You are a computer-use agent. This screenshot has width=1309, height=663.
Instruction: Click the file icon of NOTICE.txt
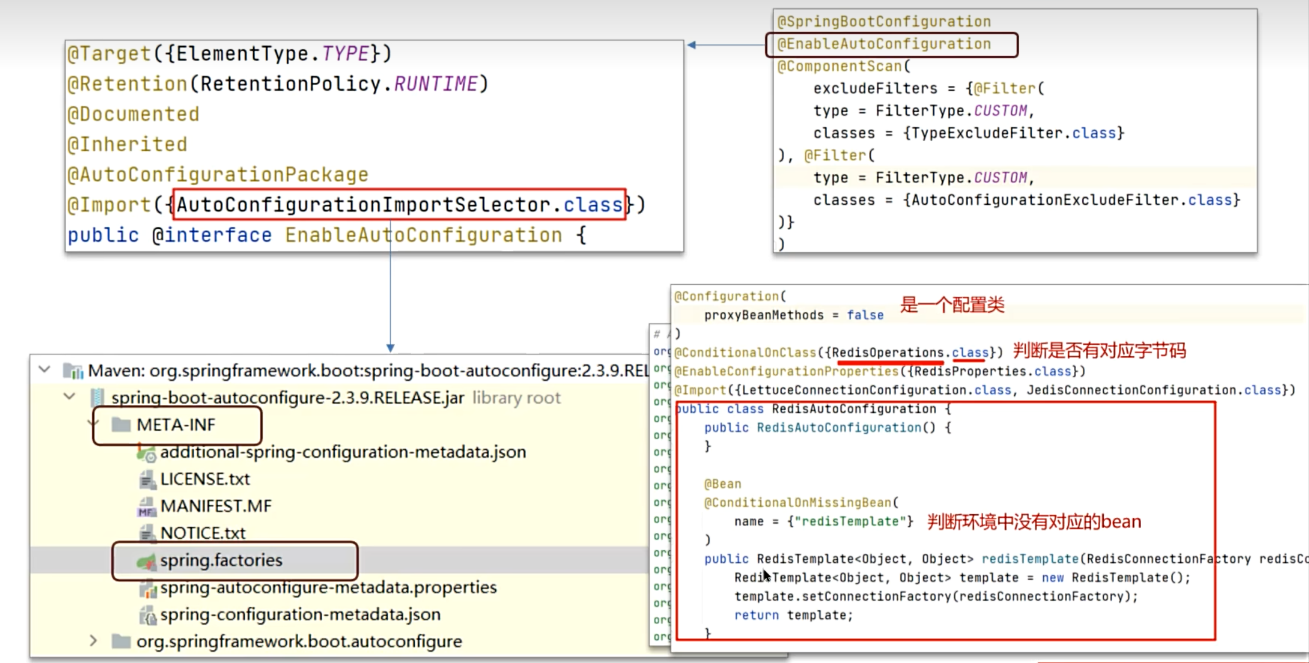coord(146,533)
